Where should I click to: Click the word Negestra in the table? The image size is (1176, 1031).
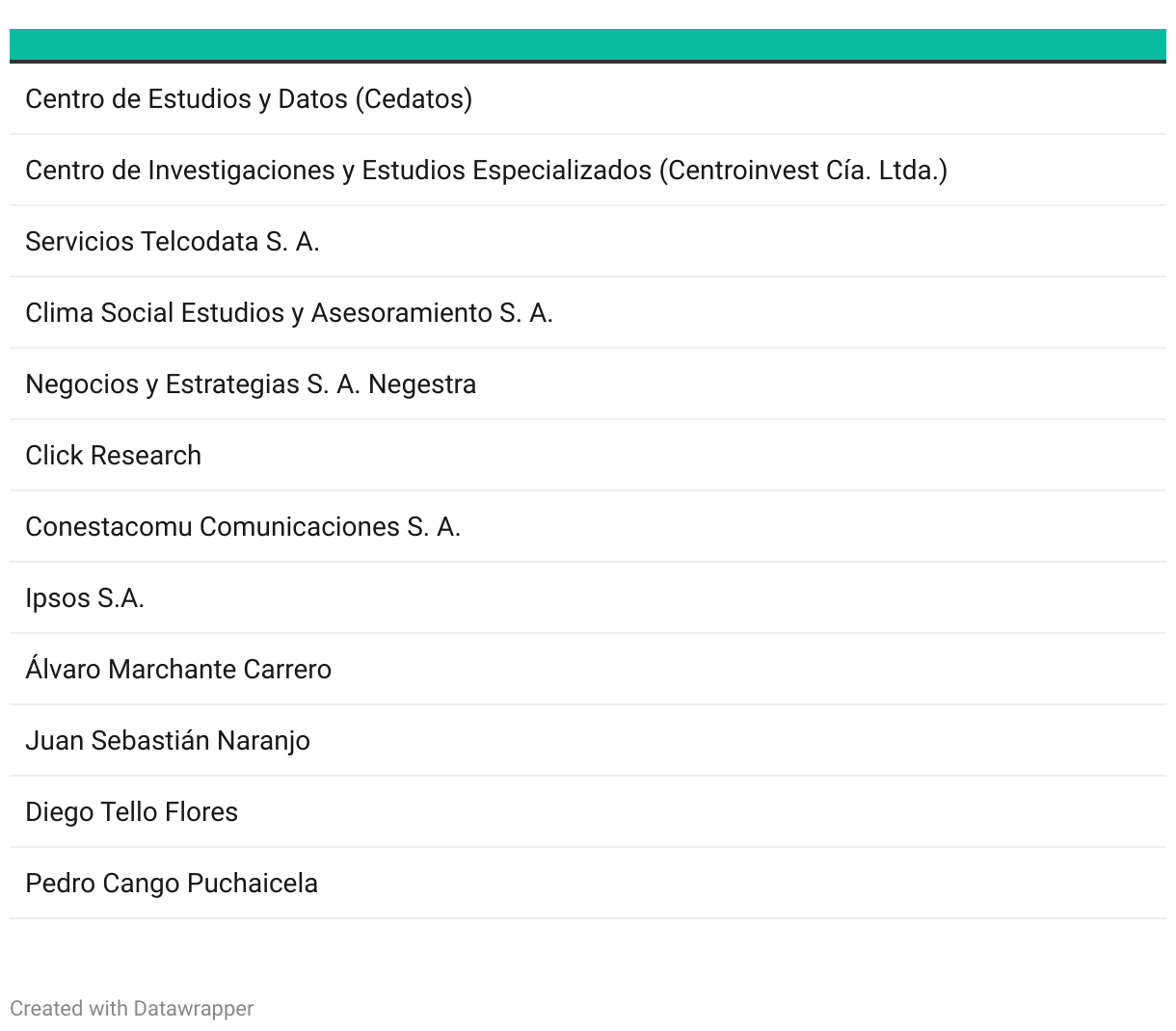(x=422, y=384)
